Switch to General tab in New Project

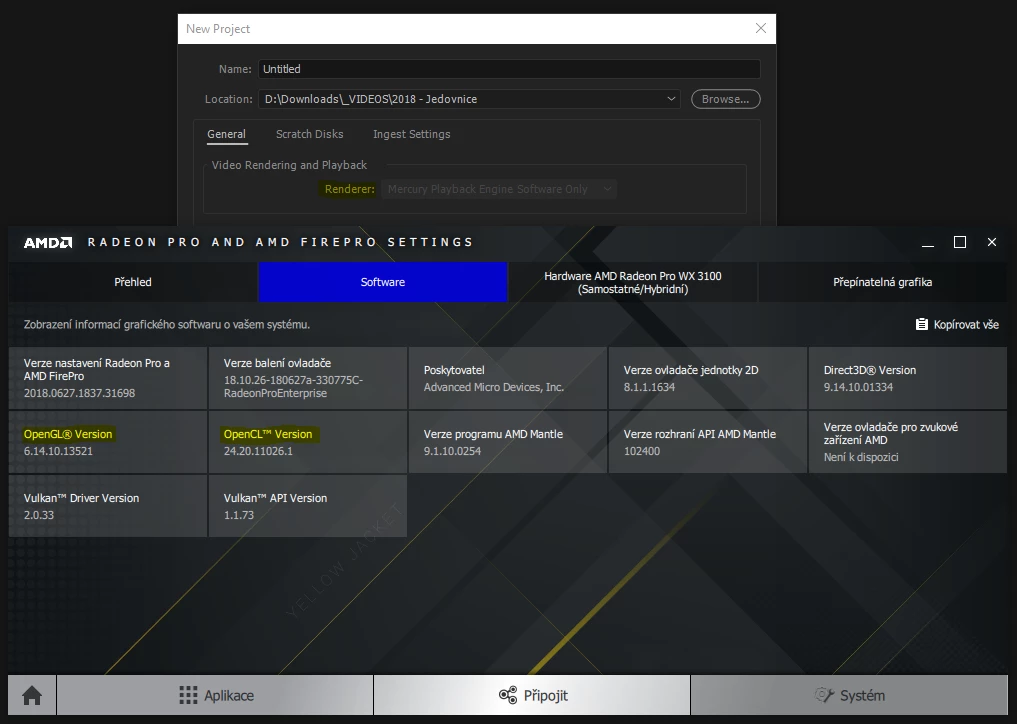[x=226, y=134]
